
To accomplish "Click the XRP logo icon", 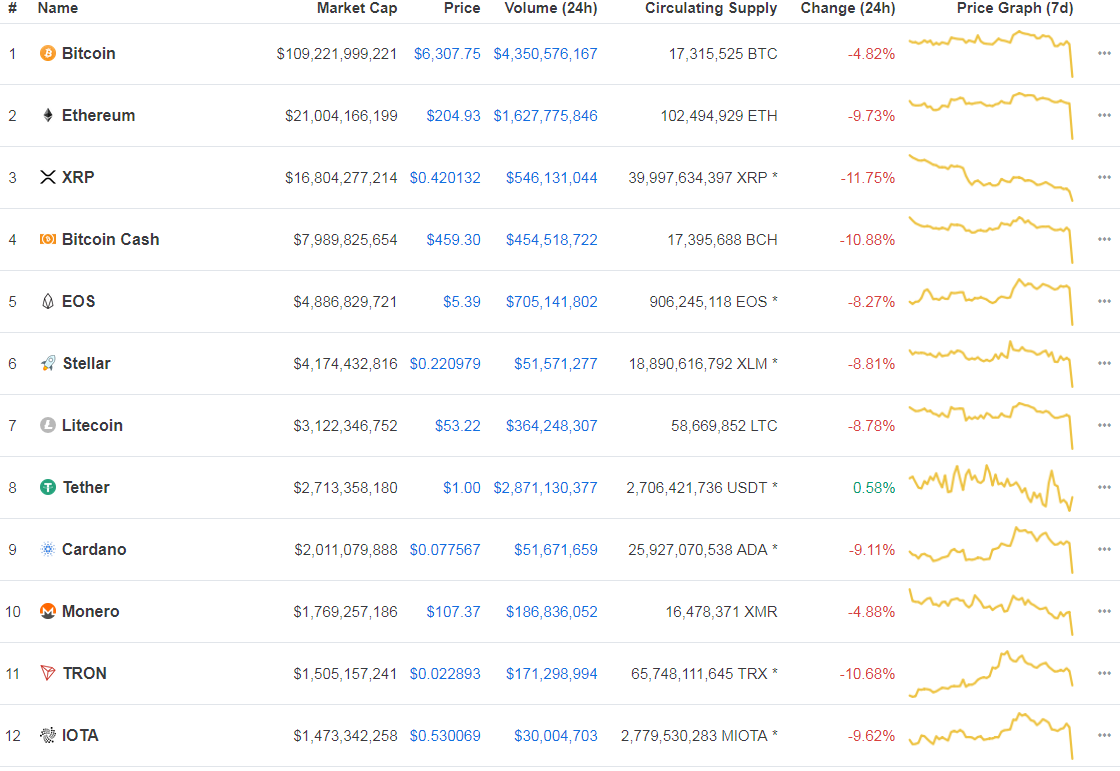I will pyautogui.click(x=48, y=177).
